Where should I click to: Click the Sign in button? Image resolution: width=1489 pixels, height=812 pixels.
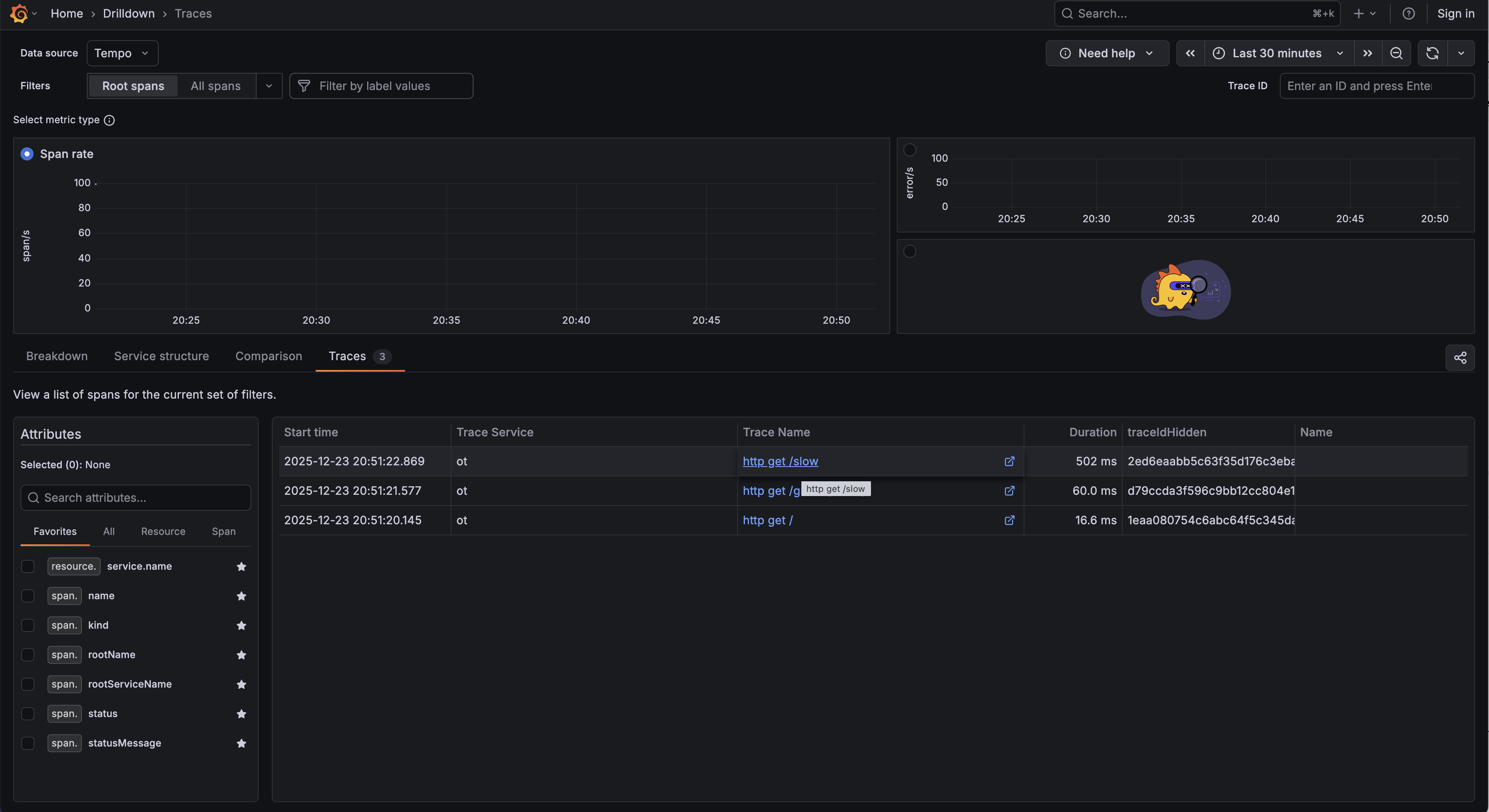click(x=1455, y=13)
